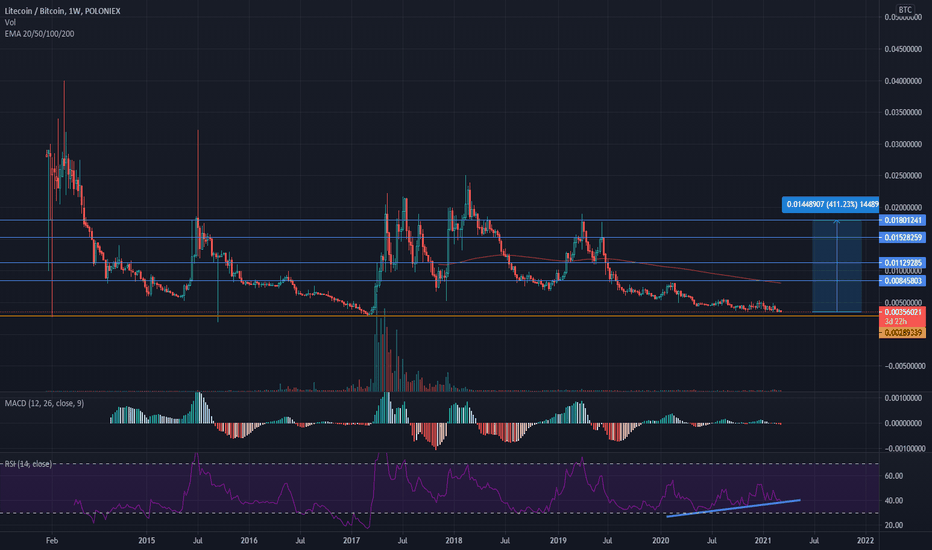Viewport: 932px width, 550px height.
Task: Click the 40.00 RSI axis label
Action: [894, 501]
